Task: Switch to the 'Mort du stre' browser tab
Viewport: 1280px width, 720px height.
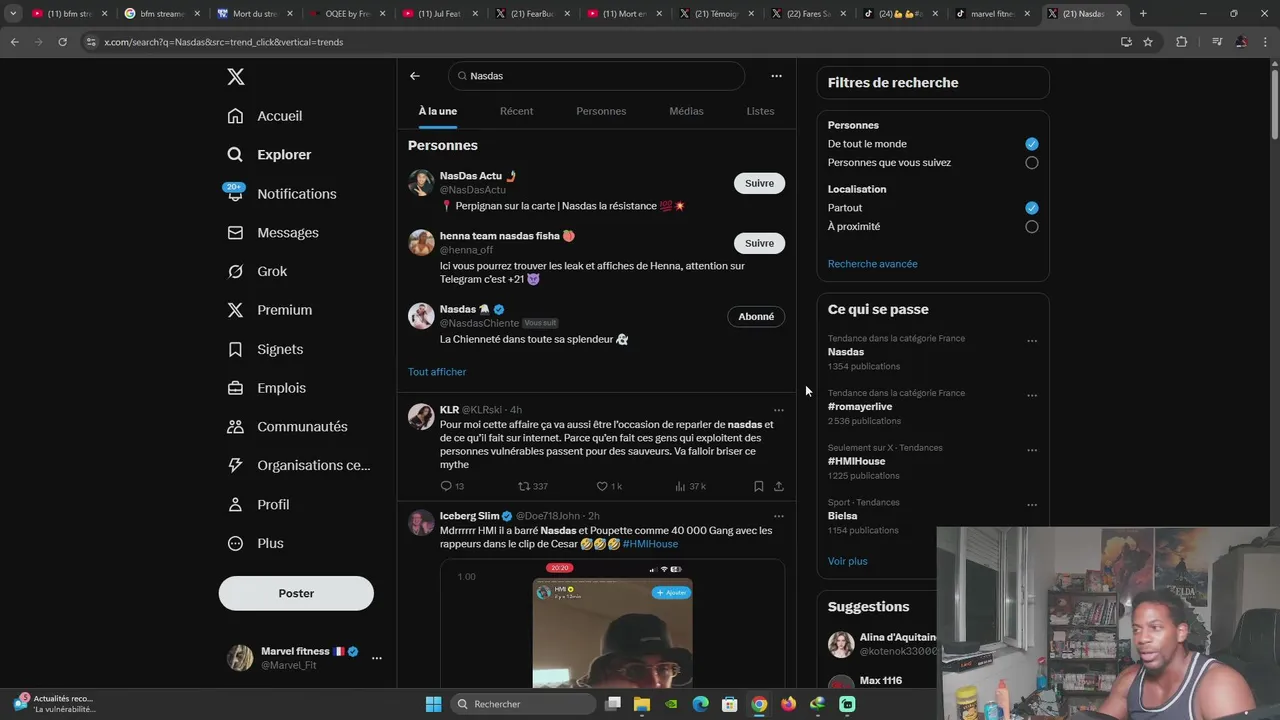Action: pyautogui.click(x=254, y=14)
